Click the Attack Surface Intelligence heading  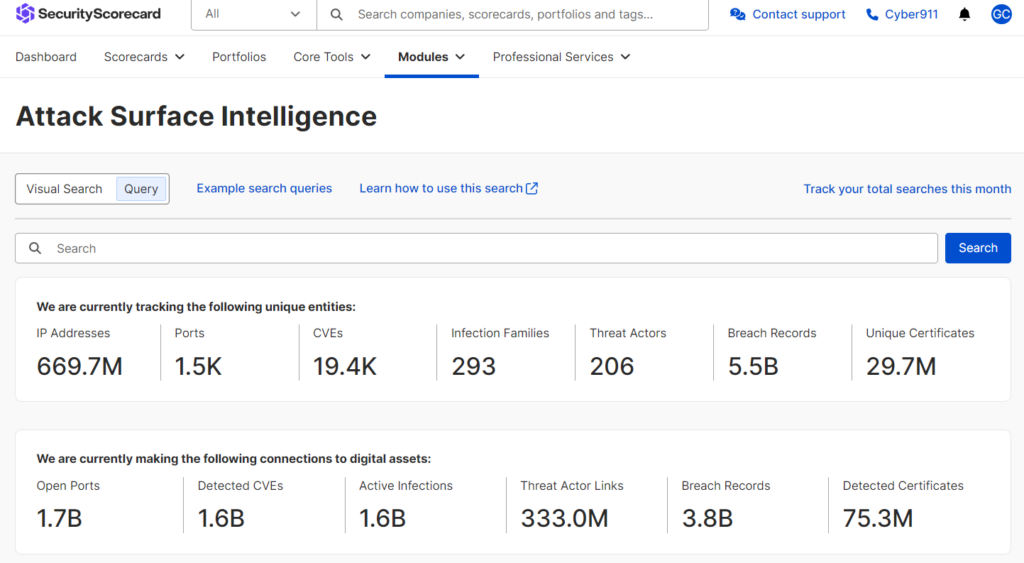point(196,116)
